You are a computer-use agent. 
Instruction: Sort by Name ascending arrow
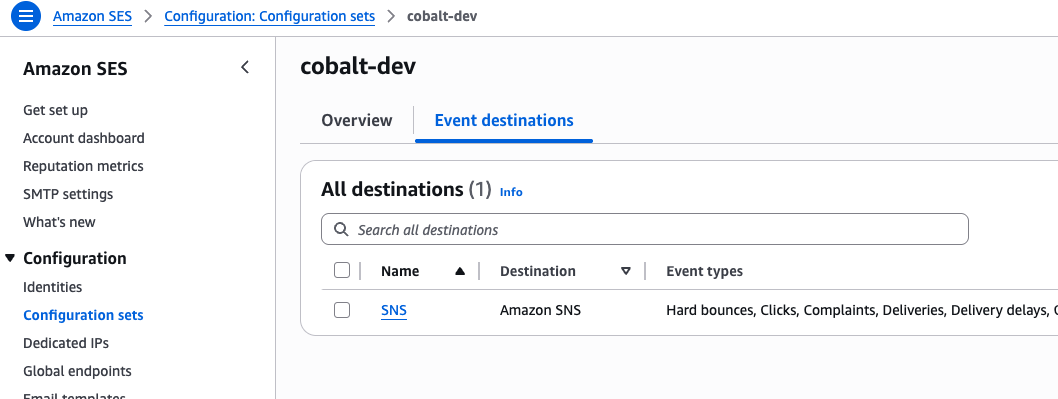tap(460, 271)
